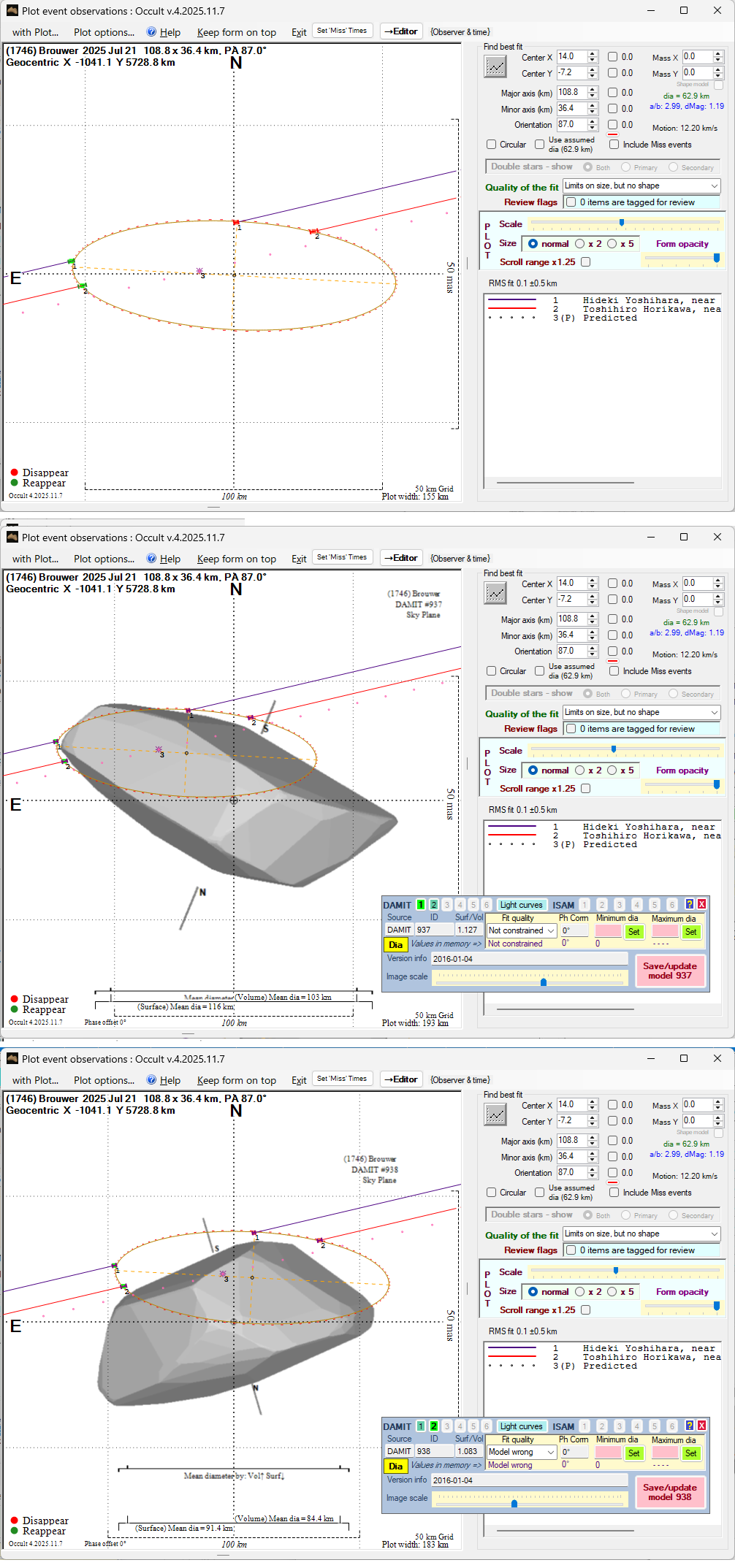Click yellow Dia button in model 938 panel
Viewport: 735px width, 1568px height.
pyautogui.click(x=395, y=1466)
